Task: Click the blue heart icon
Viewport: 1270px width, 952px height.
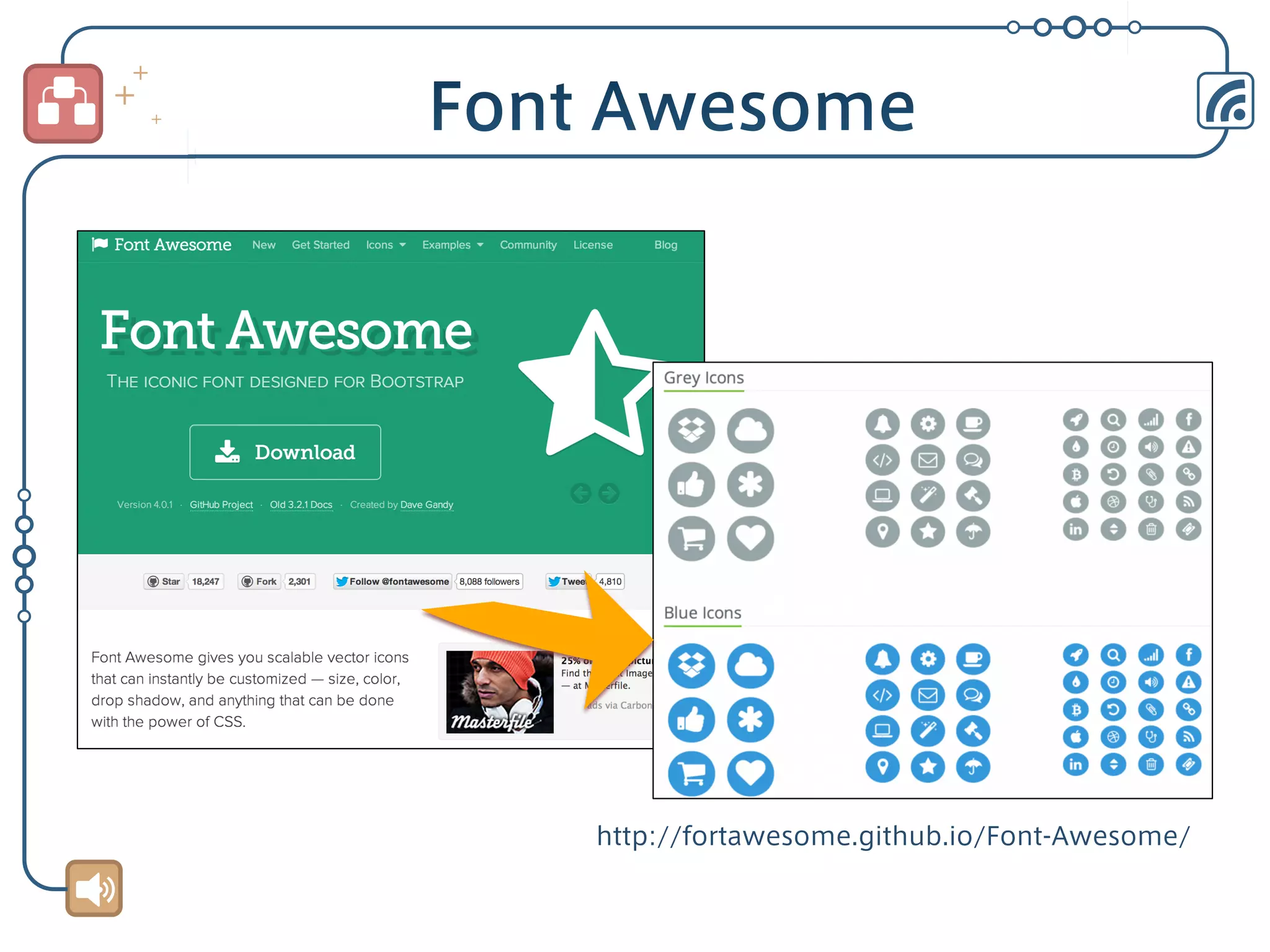Action: 750,773
